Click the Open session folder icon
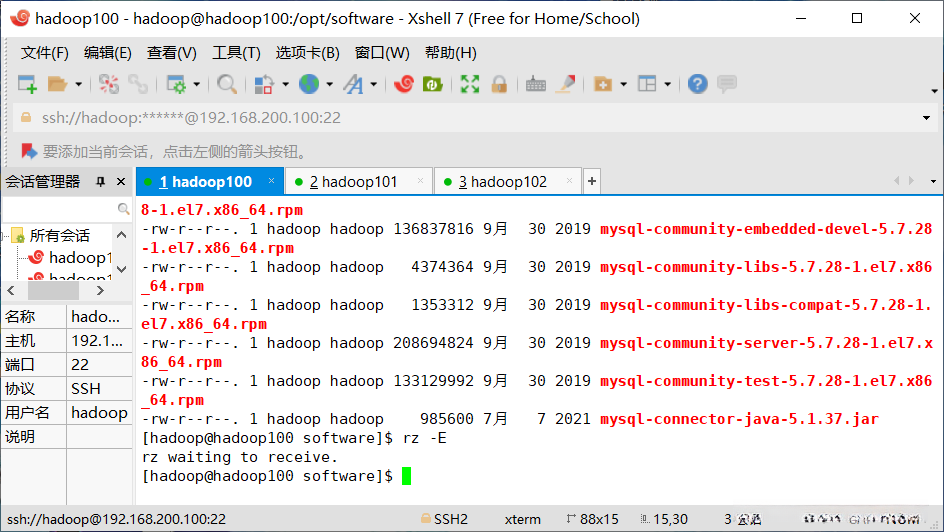Viewport: 944px width, 532px height. [x=57, y=84]
